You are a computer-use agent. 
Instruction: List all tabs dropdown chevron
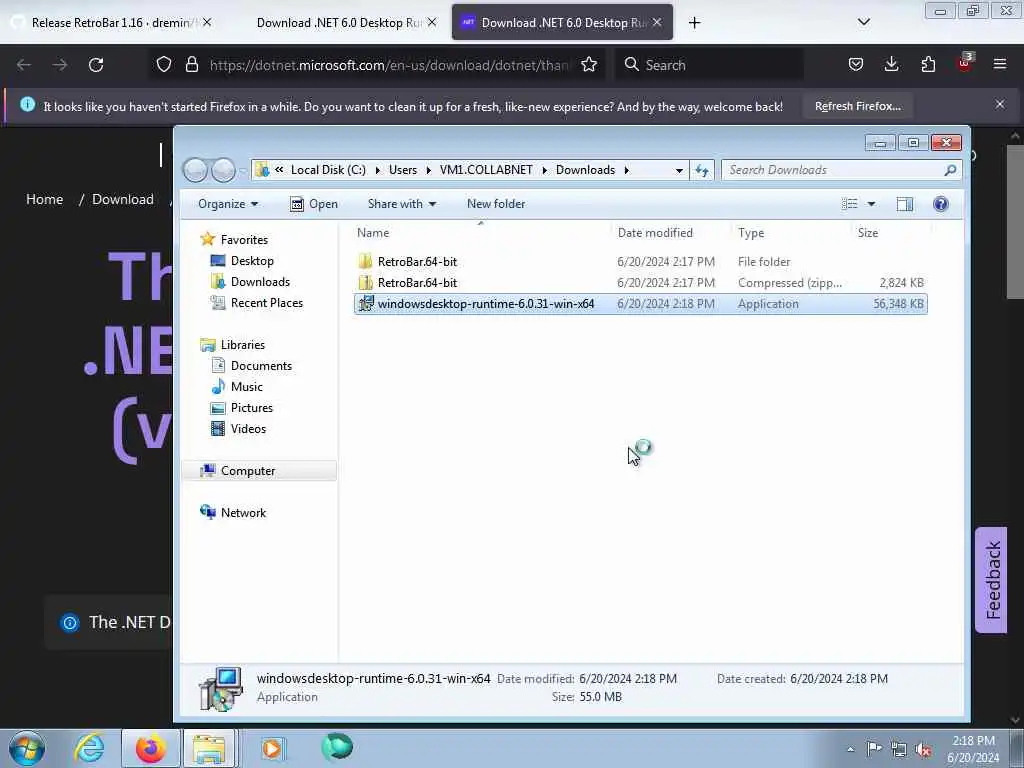tap(863, 22)
